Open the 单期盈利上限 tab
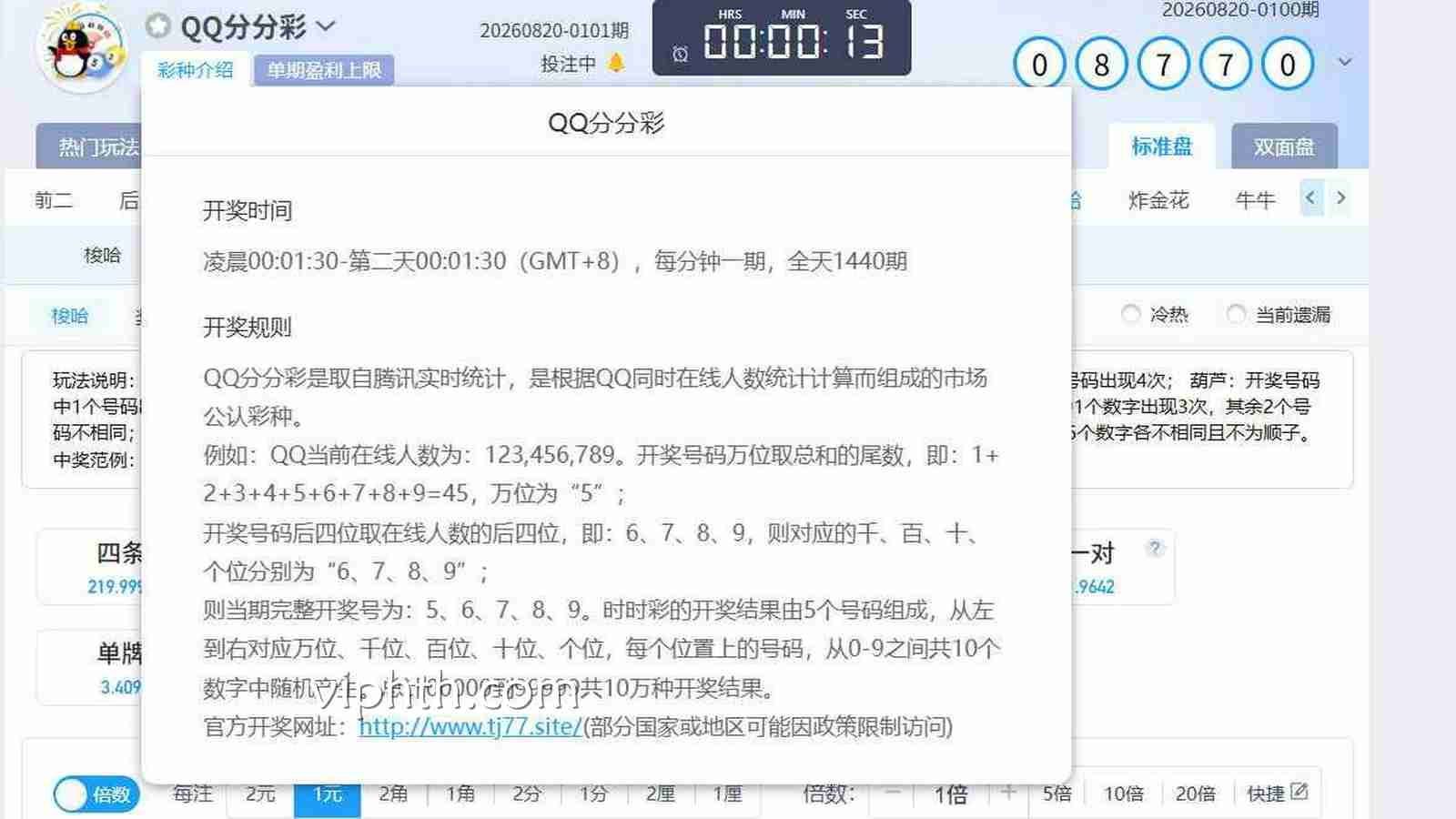The image size is (1456, 819). coord(324,70)
